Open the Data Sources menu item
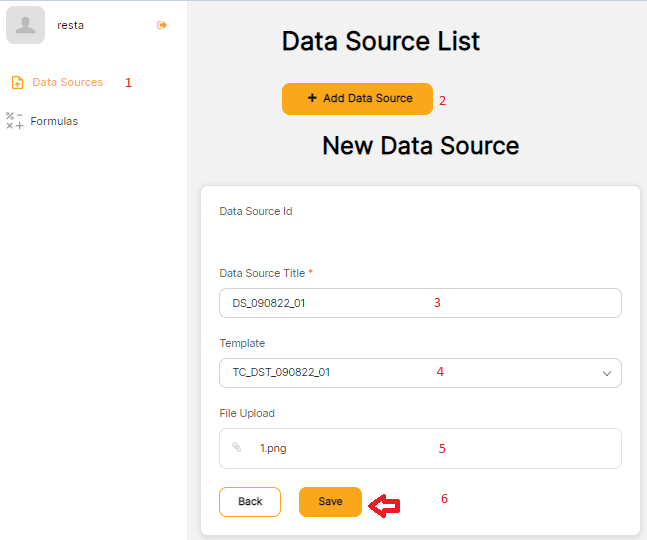The height and width of the screenshot is (540, 647). [x=67, y=82]
